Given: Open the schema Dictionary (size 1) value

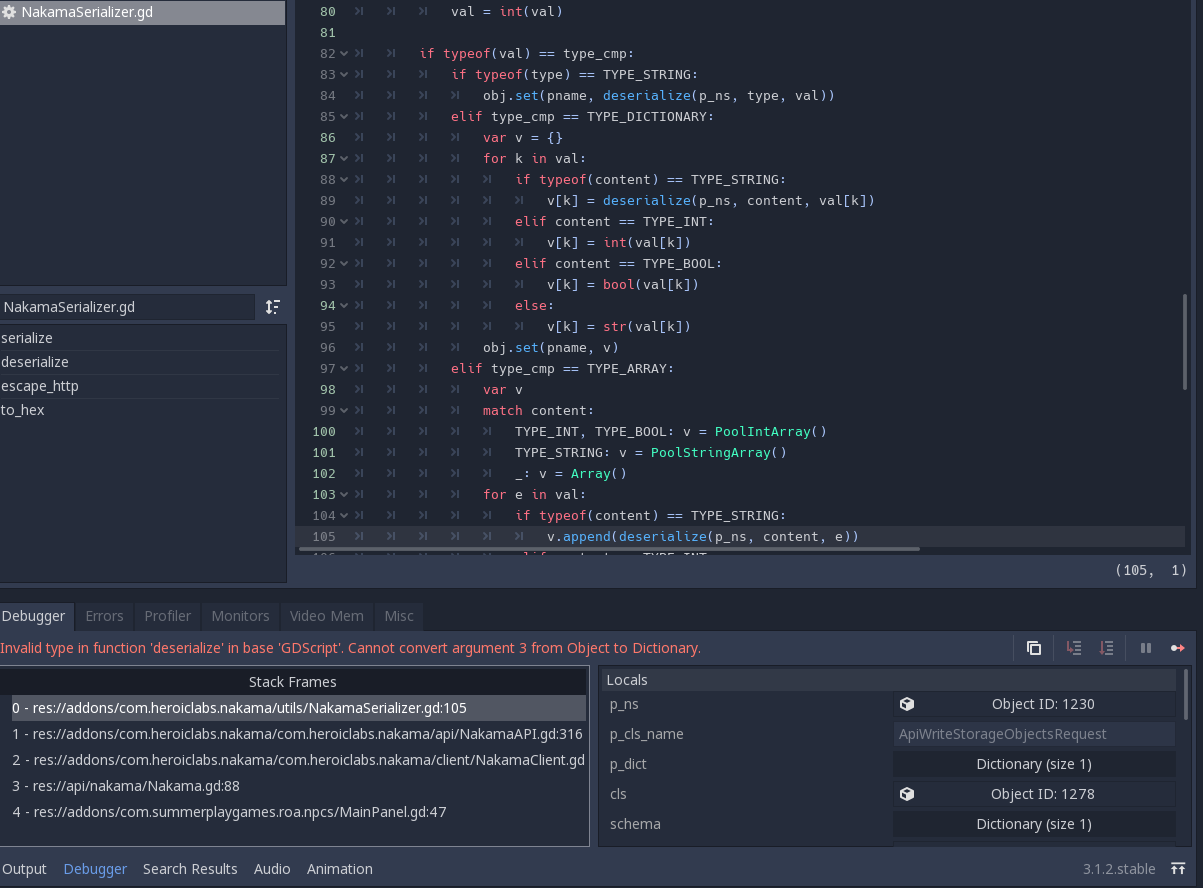Looking at the screenshot, I should click(1034, 824).
